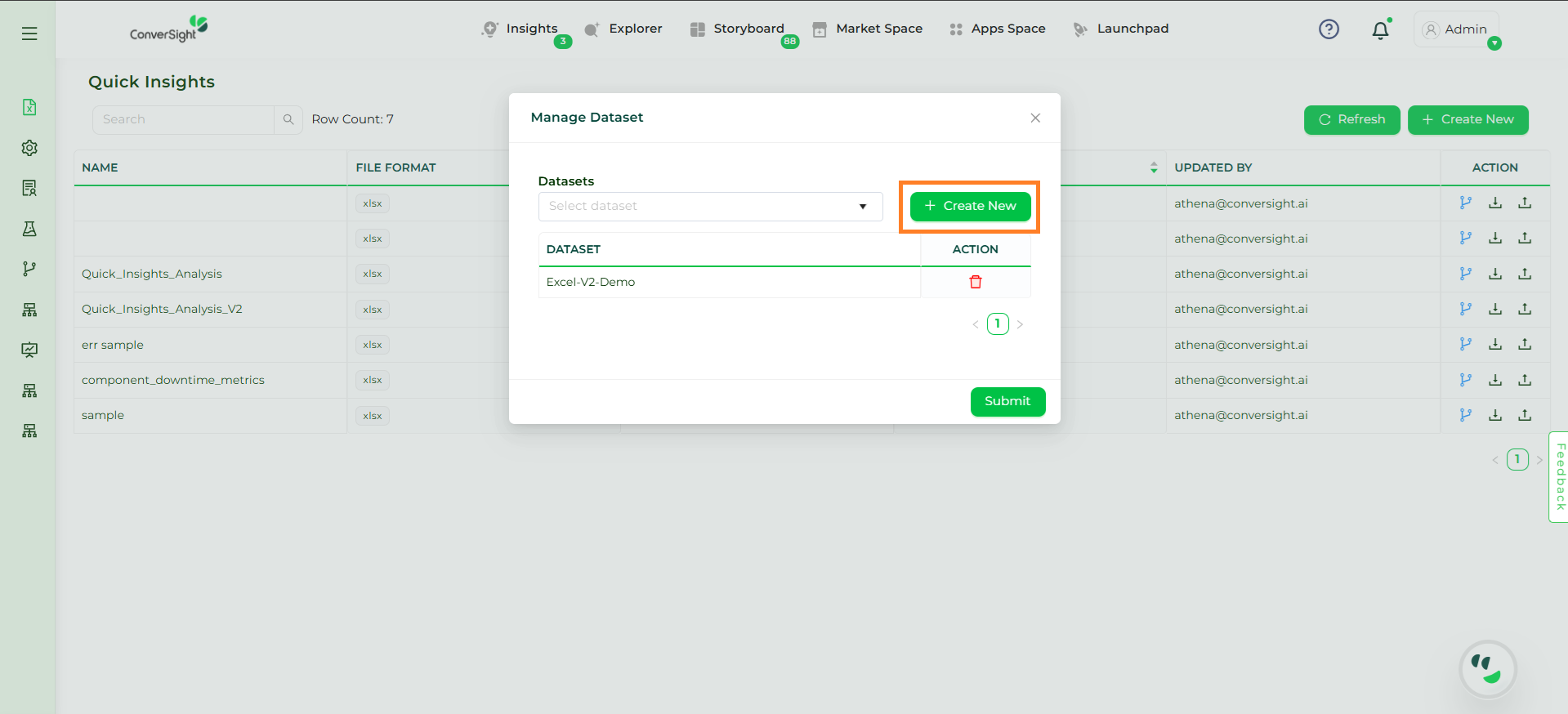Screen dimensions: 1568x714
Task: Click the upload icon in the err sample row
Action: 1524,345
